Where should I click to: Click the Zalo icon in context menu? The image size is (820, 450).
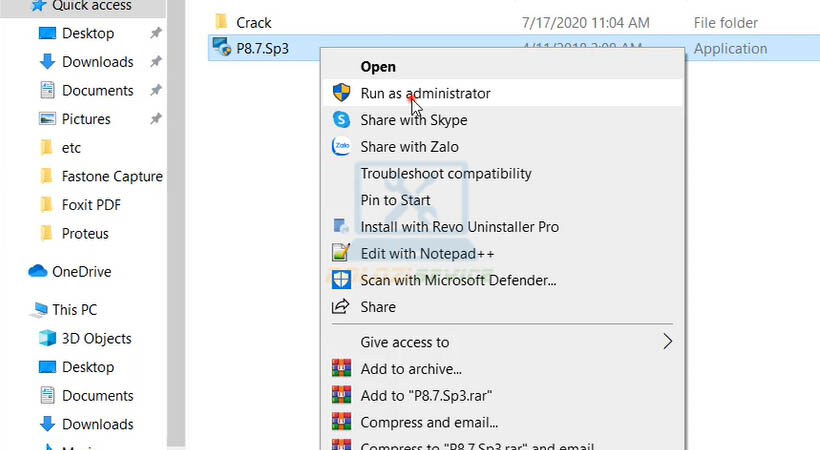click(x=342, y=146)
